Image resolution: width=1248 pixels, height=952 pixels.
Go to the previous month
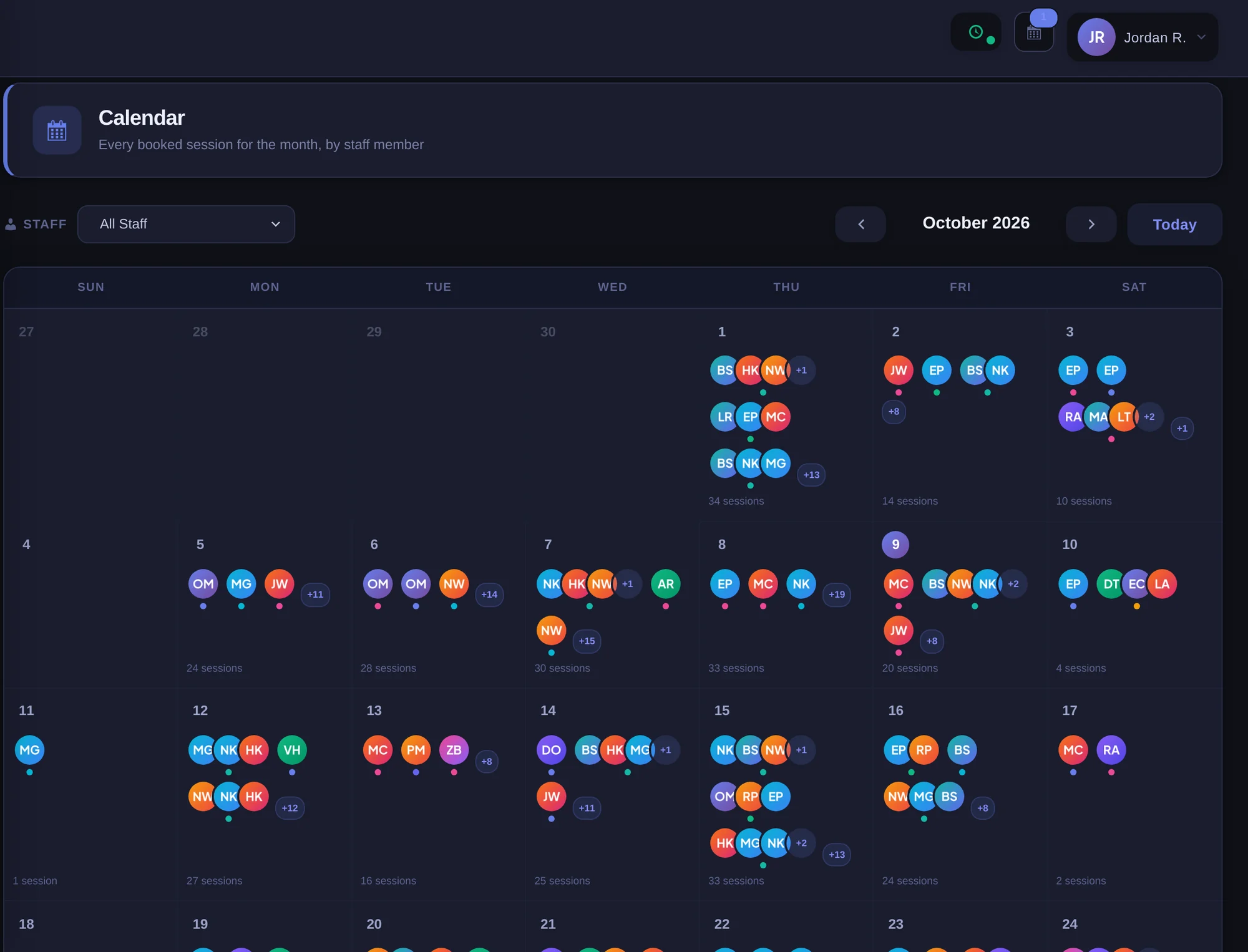[x=860, y=224]
